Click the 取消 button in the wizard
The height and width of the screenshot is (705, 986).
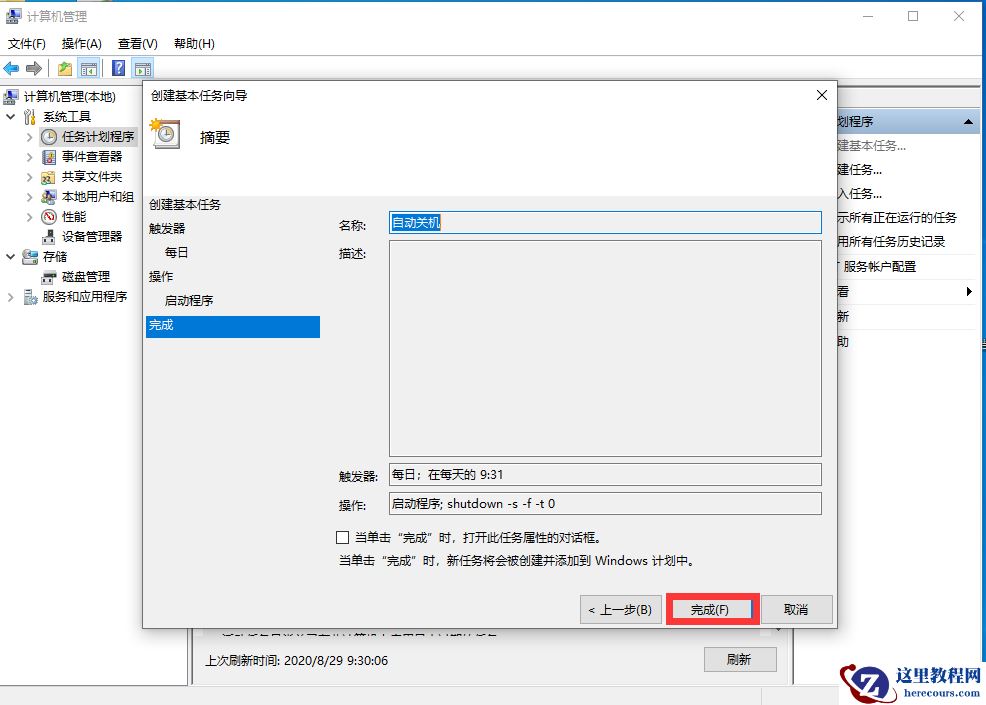797,609
